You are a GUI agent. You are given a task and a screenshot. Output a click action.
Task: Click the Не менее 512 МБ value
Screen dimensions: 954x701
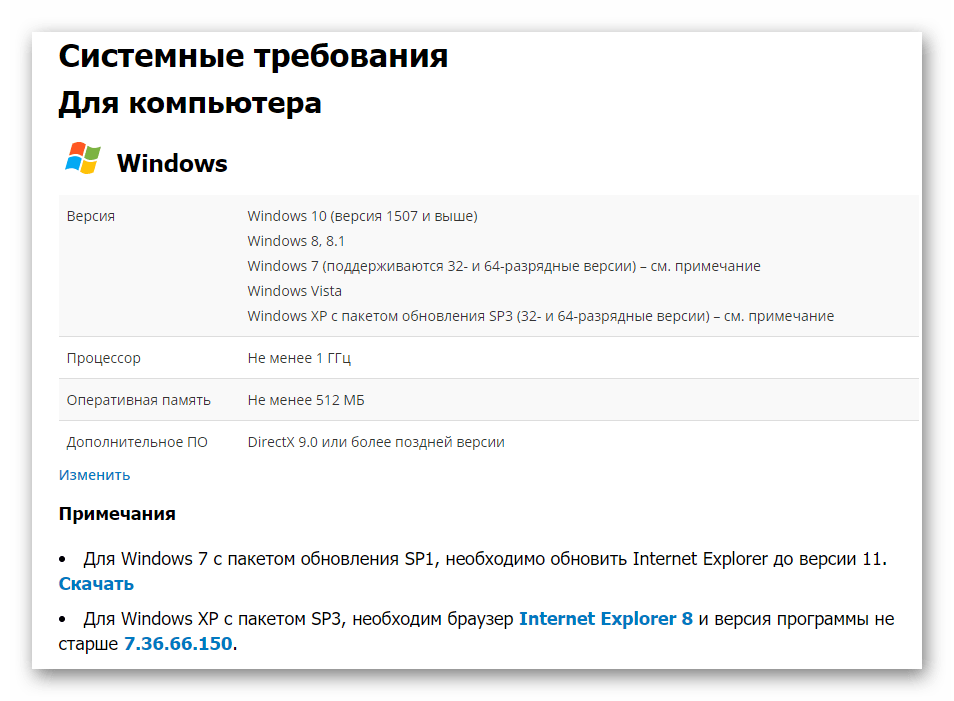(305, 400)
